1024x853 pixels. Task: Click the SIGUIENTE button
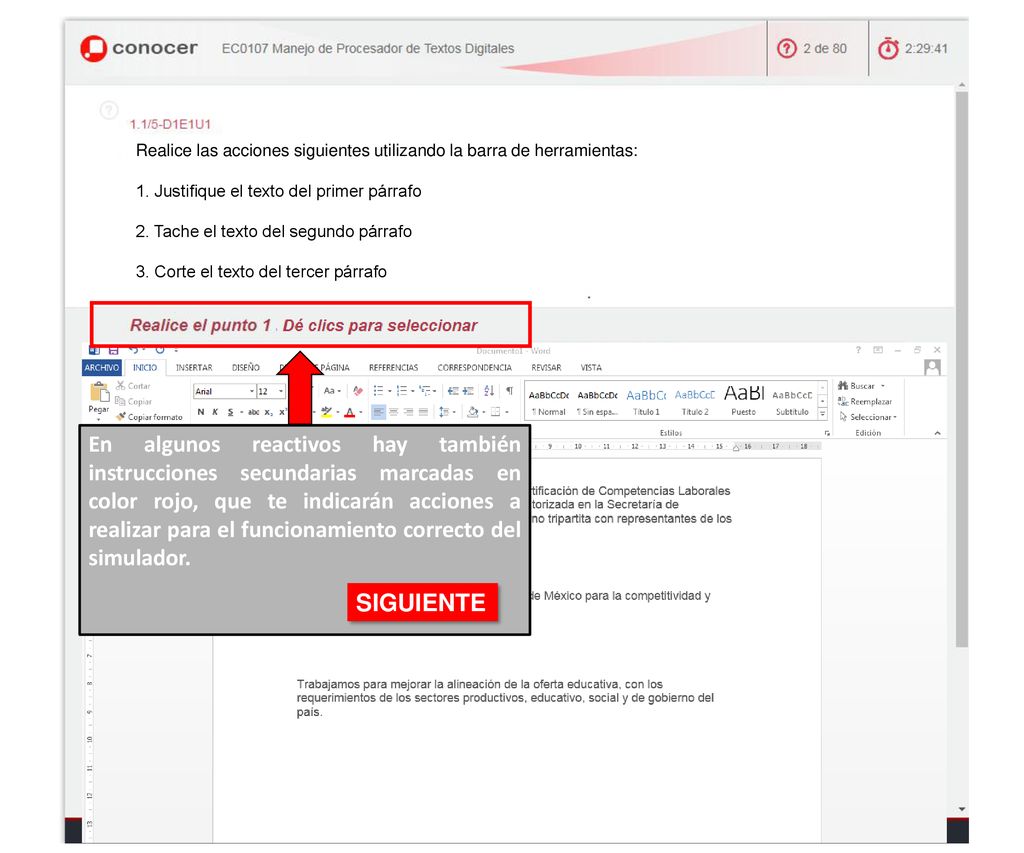point(421,602)
